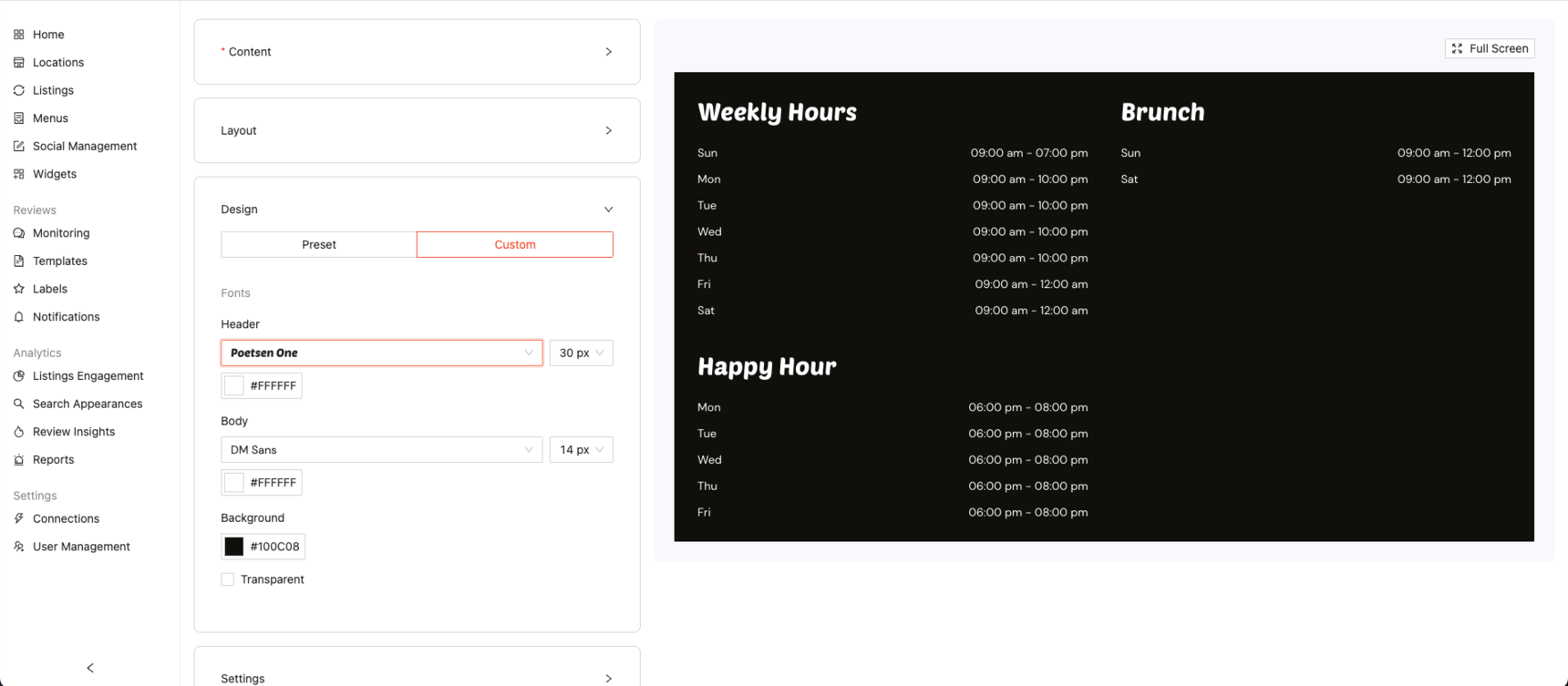The width and height of the screenshot is (1568, 686).
Task: Click the Connections lightning icon
Action: 19,518
